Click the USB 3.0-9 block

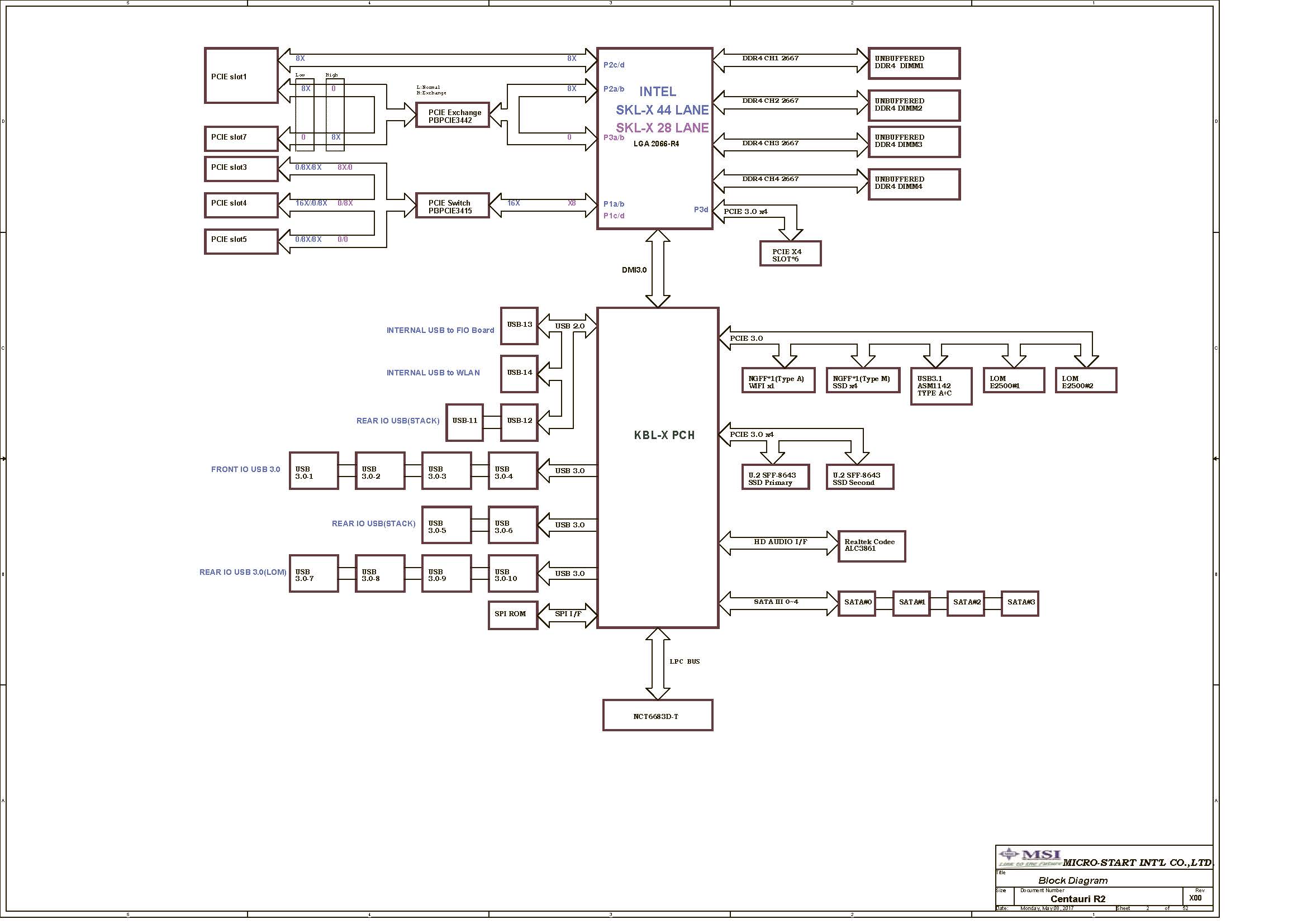tap(446, 574)
